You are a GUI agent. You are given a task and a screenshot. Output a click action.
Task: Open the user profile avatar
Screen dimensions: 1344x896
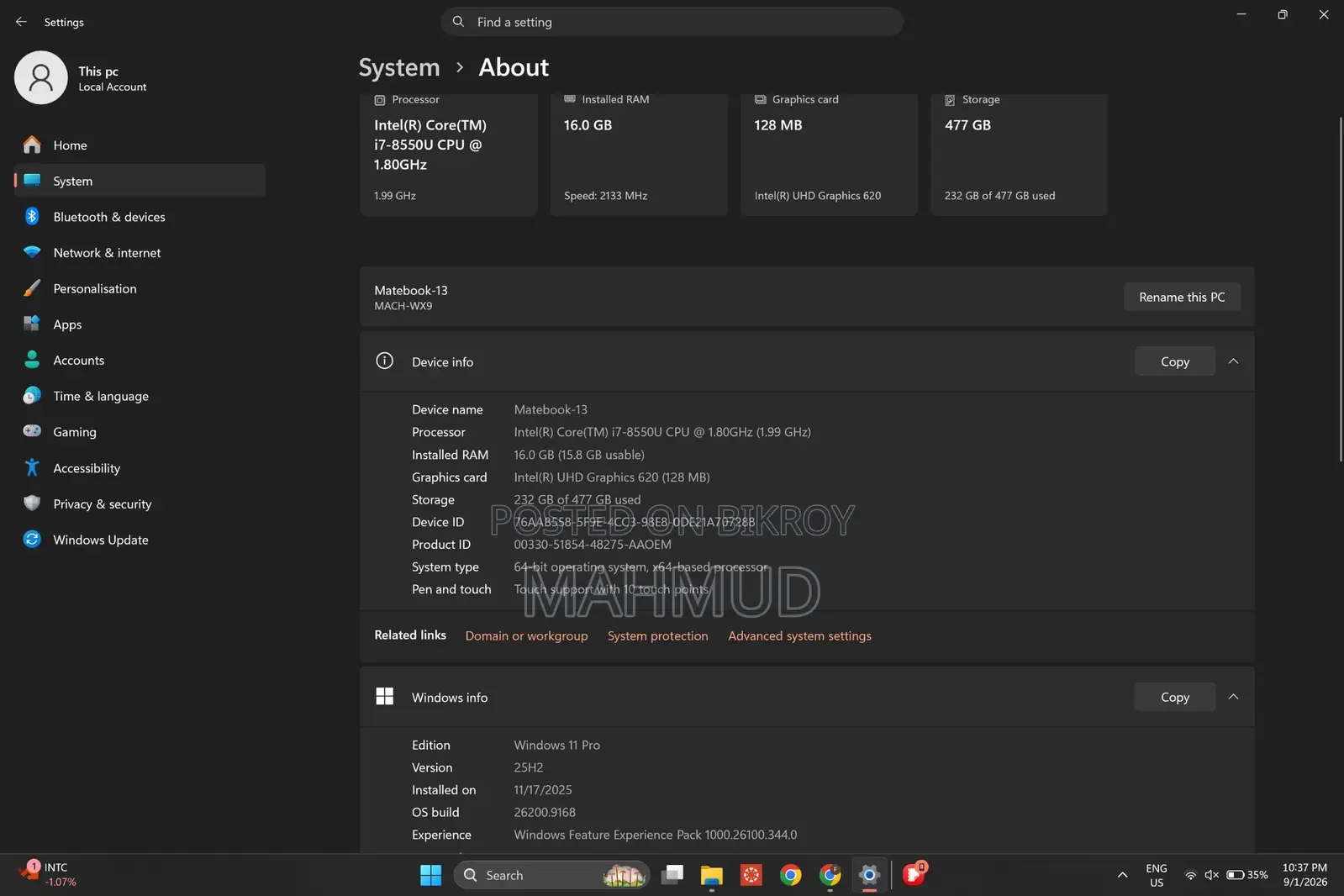(40, 77)
